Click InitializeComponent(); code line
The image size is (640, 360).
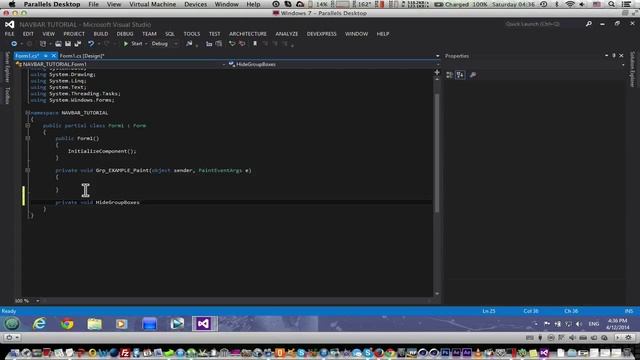(x=102, y=151)
